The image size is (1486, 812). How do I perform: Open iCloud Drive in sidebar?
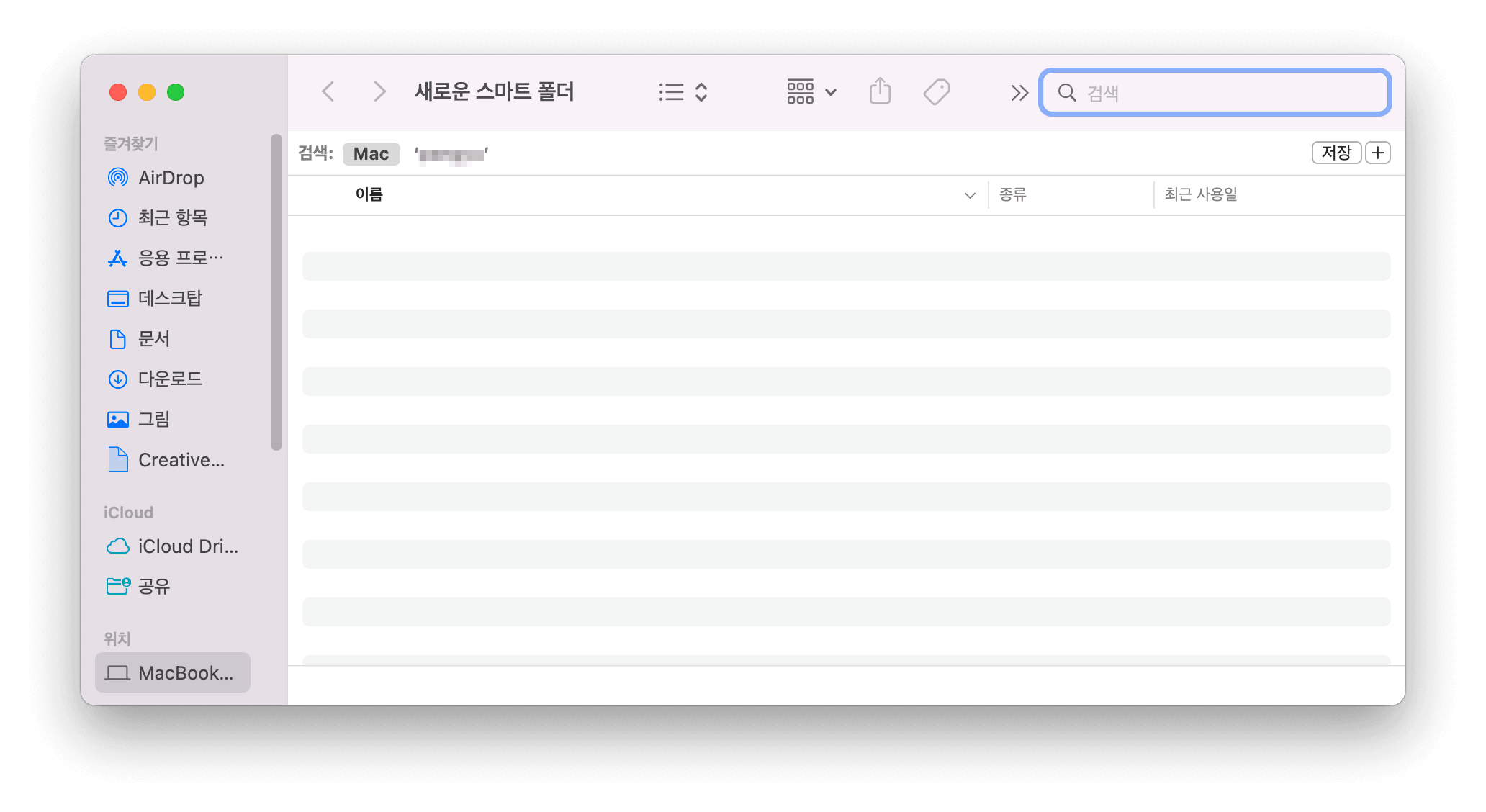(173, 546)
